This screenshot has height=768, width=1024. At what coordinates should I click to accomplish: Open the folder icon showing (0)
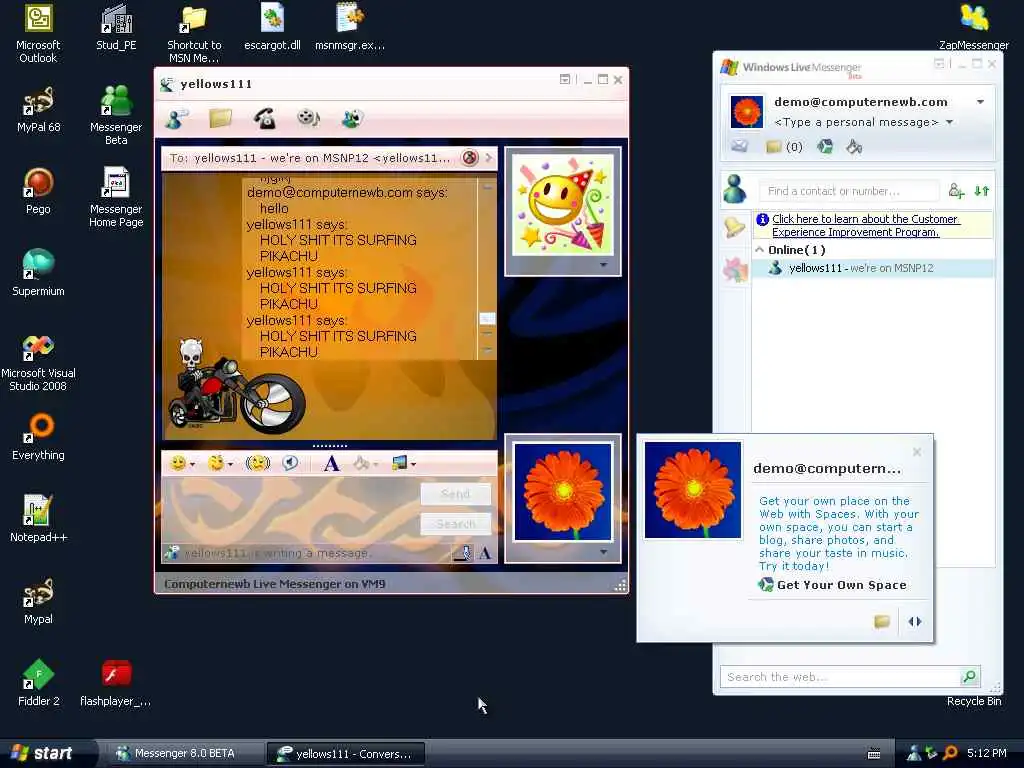click(x=784, y=146)
